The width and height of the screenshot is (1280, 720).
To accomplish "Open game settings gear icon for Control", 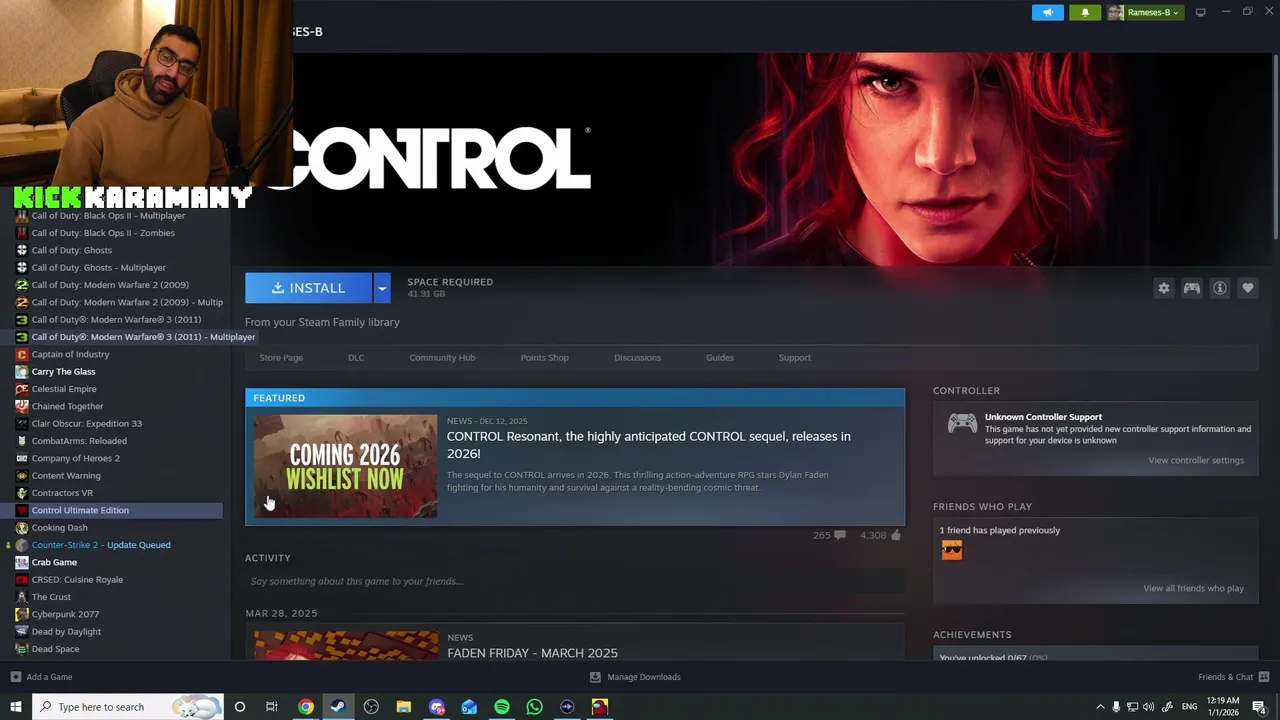I will [x=1163, y=288].
